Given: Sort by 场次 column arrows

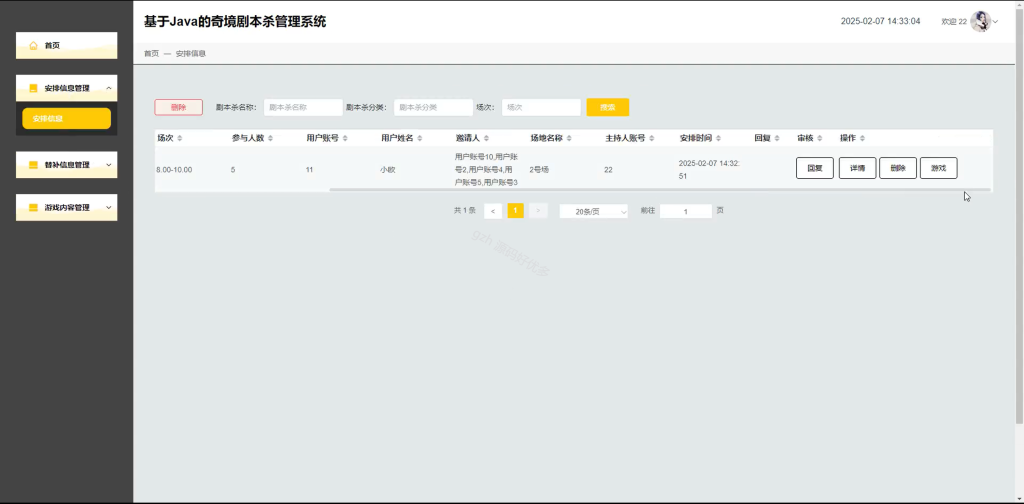Looking at the screenshot, I should (180, 138).
